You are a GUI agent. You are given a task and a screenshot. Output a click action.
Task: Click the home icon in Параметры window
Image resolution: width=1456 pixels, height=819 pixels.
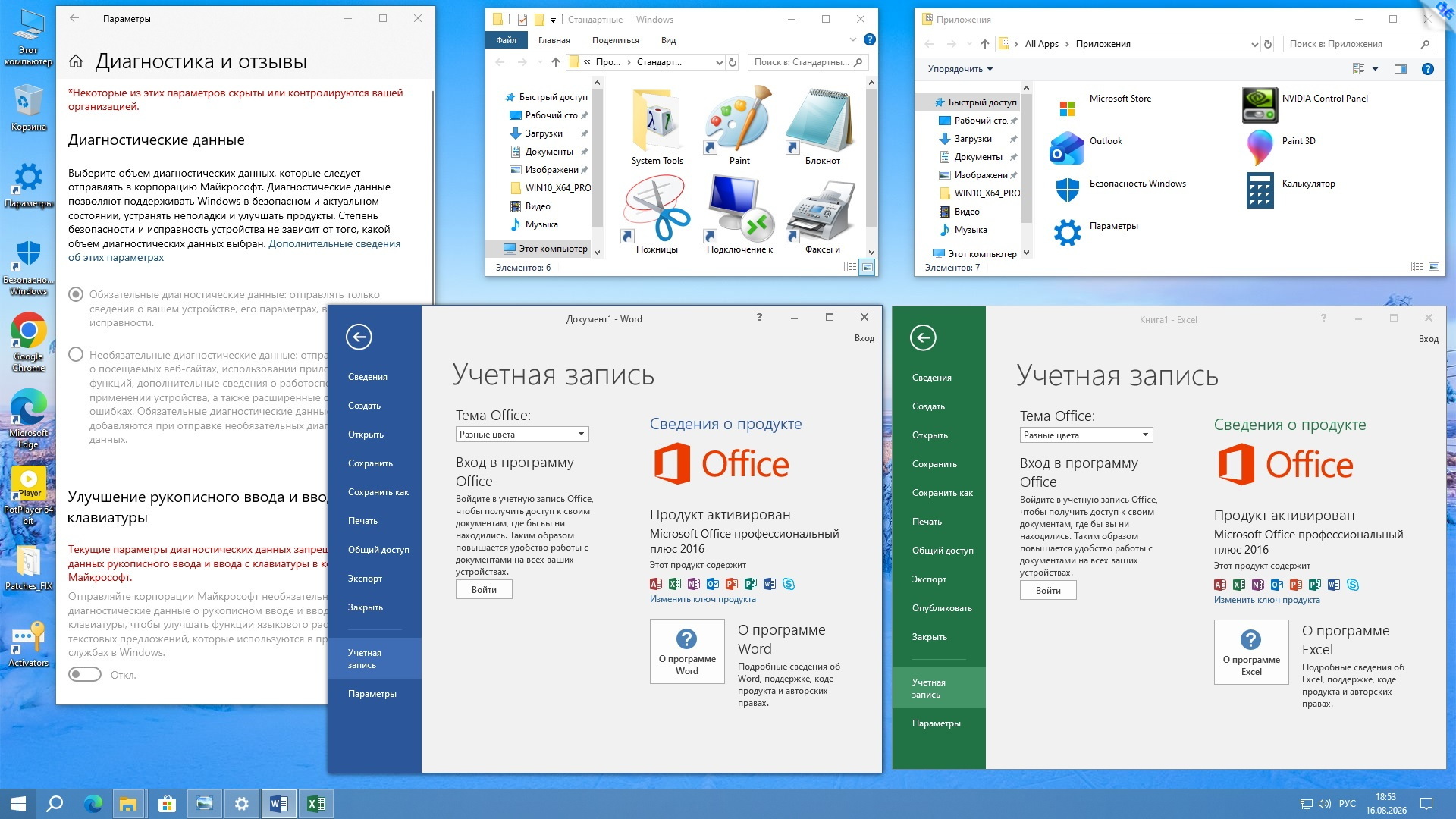pyautogui.click(x=76, y=61)
